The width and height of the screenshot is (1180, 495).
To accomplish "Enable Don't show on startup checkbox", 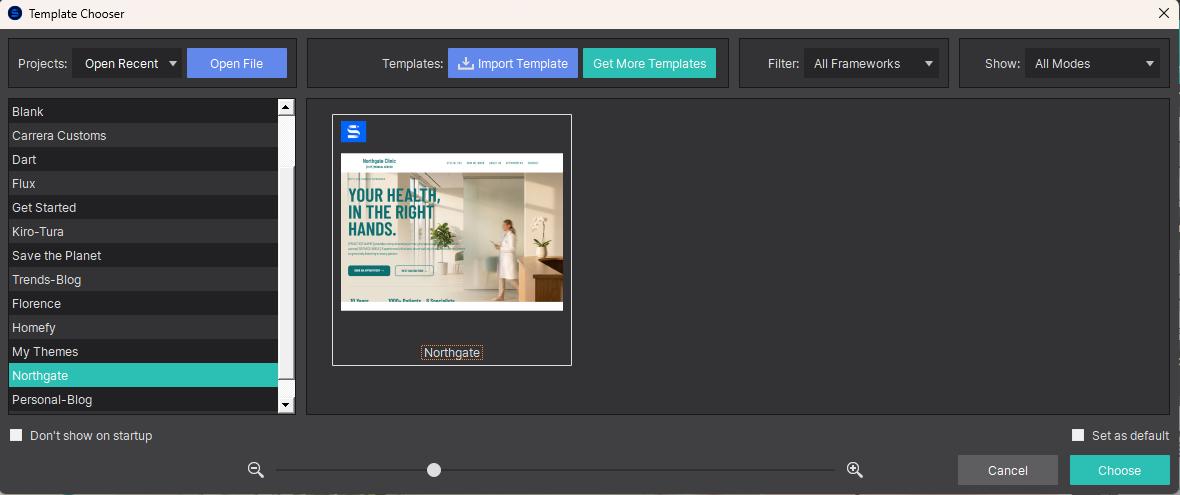I will coord(16,436).
